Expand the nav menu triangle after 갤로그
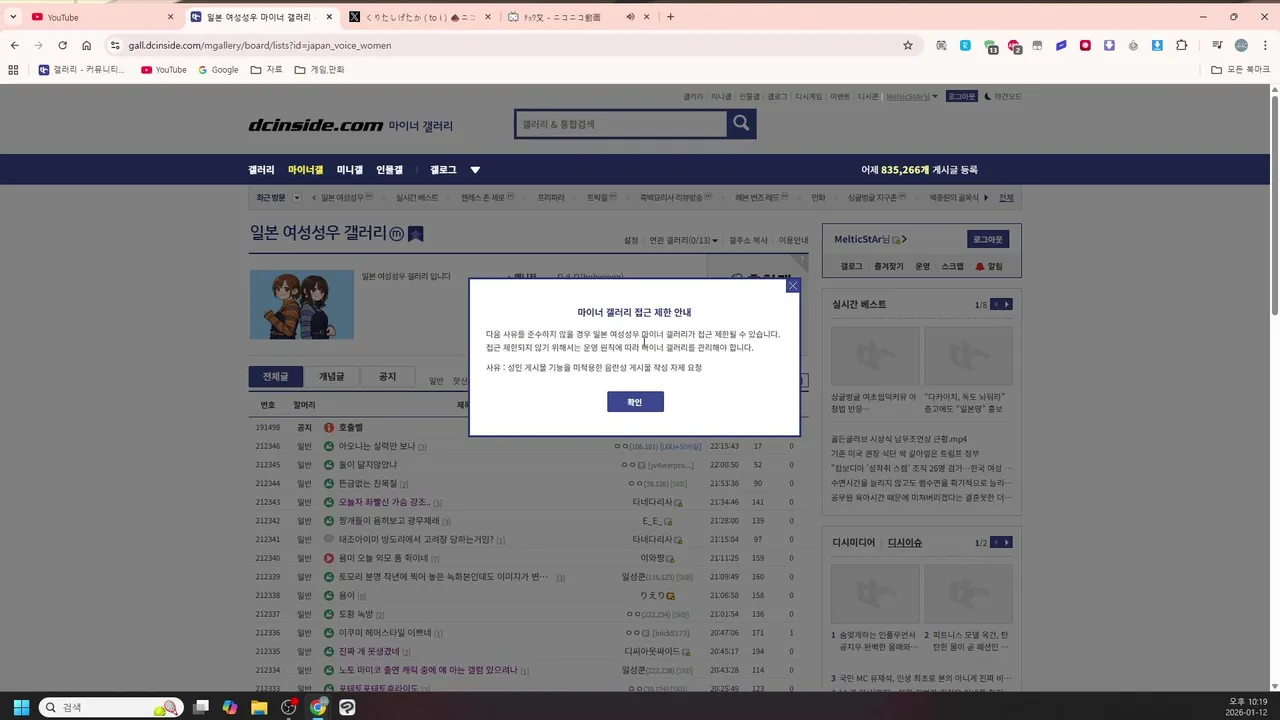1280x720 pixels. point(475,170)
